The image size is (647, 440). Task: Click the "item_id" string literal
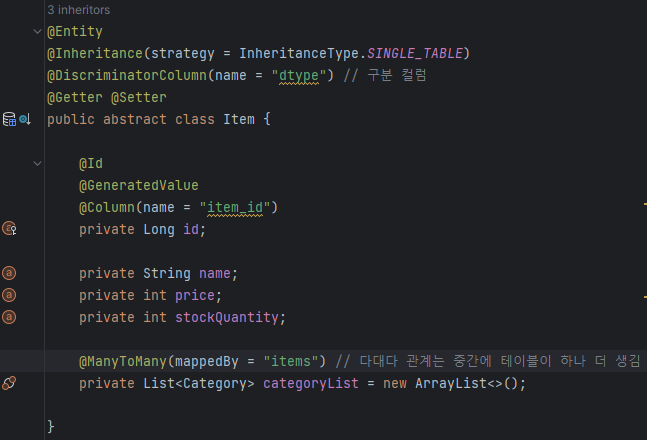235,207
